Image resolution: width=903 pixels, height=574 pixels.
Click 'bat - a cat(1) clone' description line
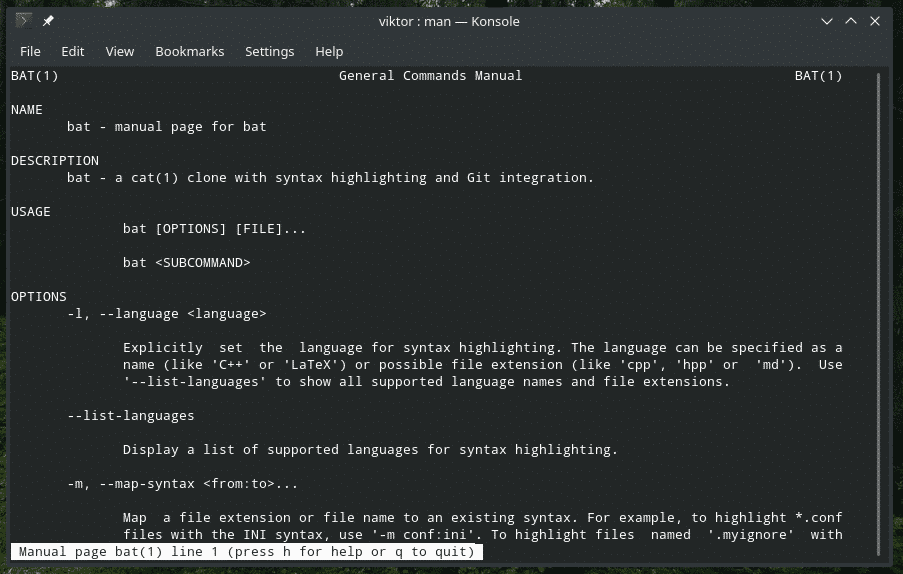[x=330, y=177]
